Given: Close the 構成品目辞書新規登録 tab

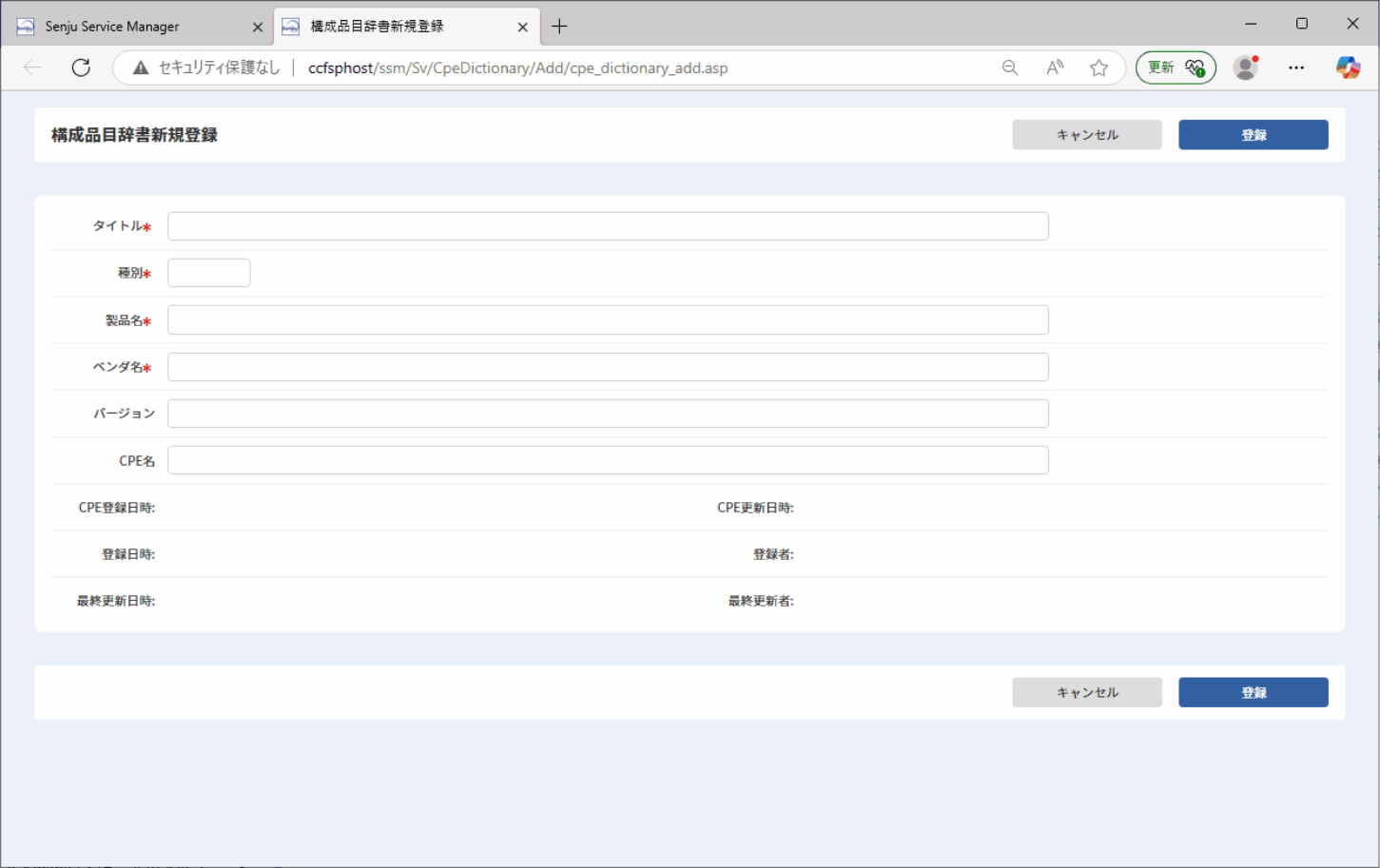Looking at the screenshot, I should (522, 28).
